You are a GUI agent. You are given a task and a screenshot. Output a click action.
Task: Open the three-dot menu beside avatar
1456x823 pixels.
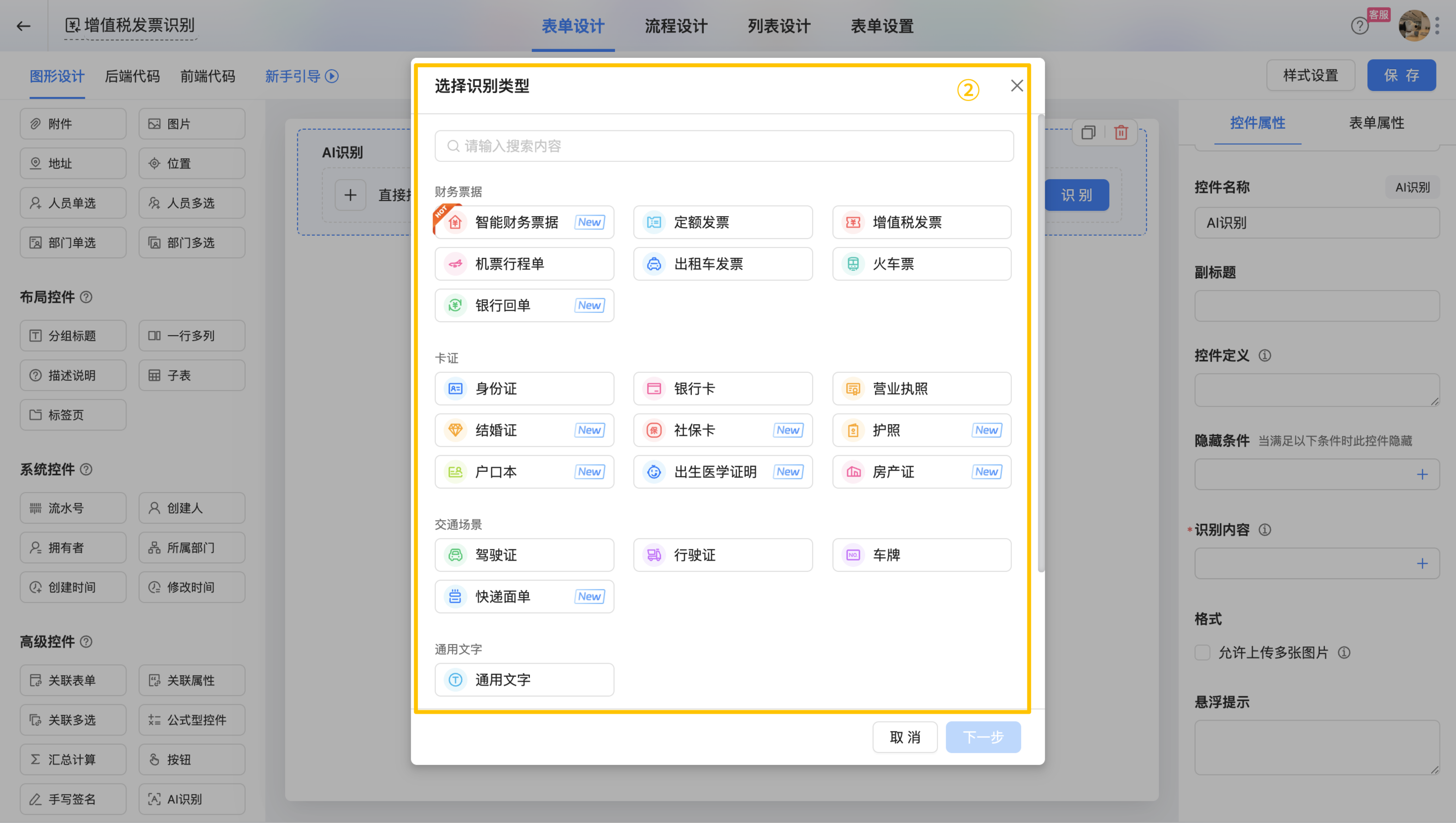[1437, 26]
